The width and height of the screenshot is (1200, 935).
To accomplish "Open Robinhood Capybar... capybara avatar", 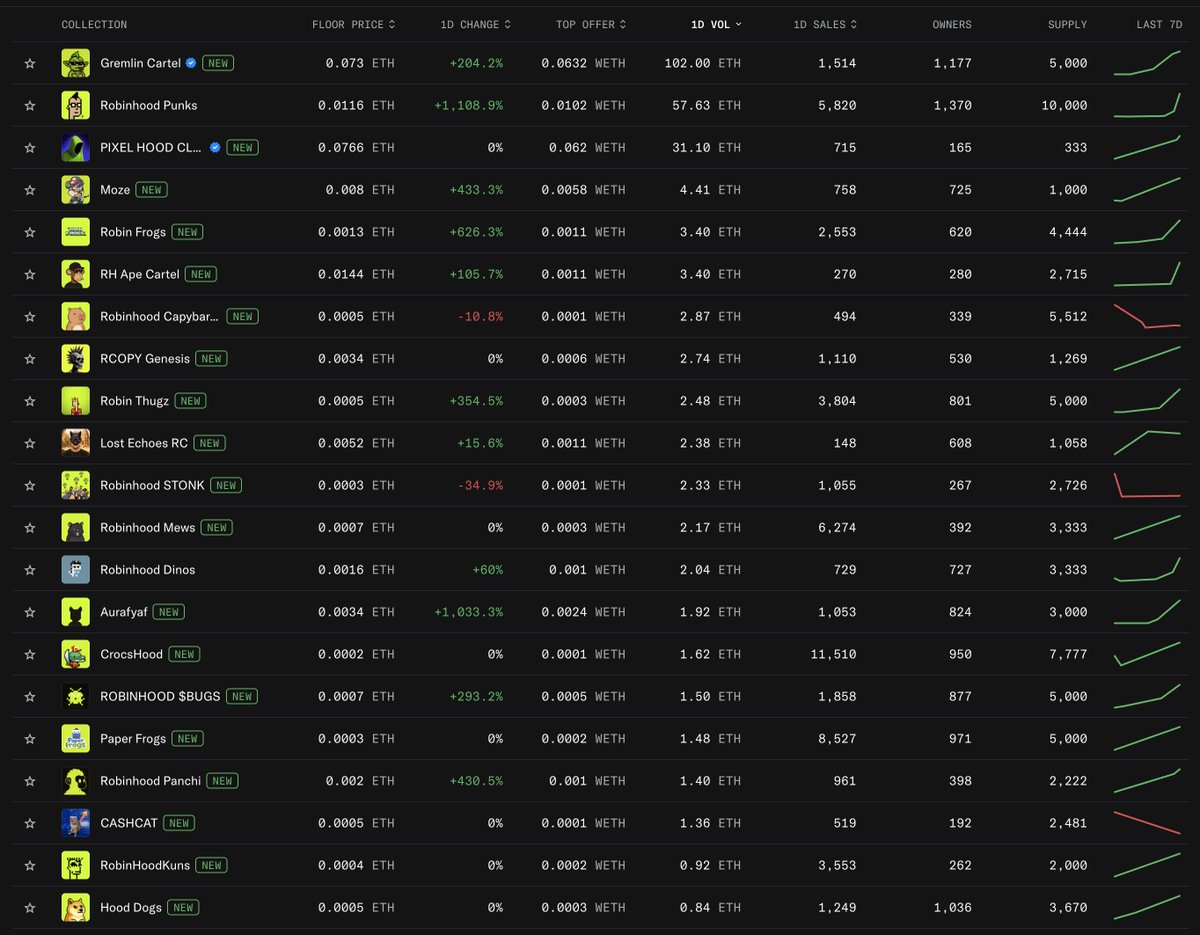I will 75,316.
